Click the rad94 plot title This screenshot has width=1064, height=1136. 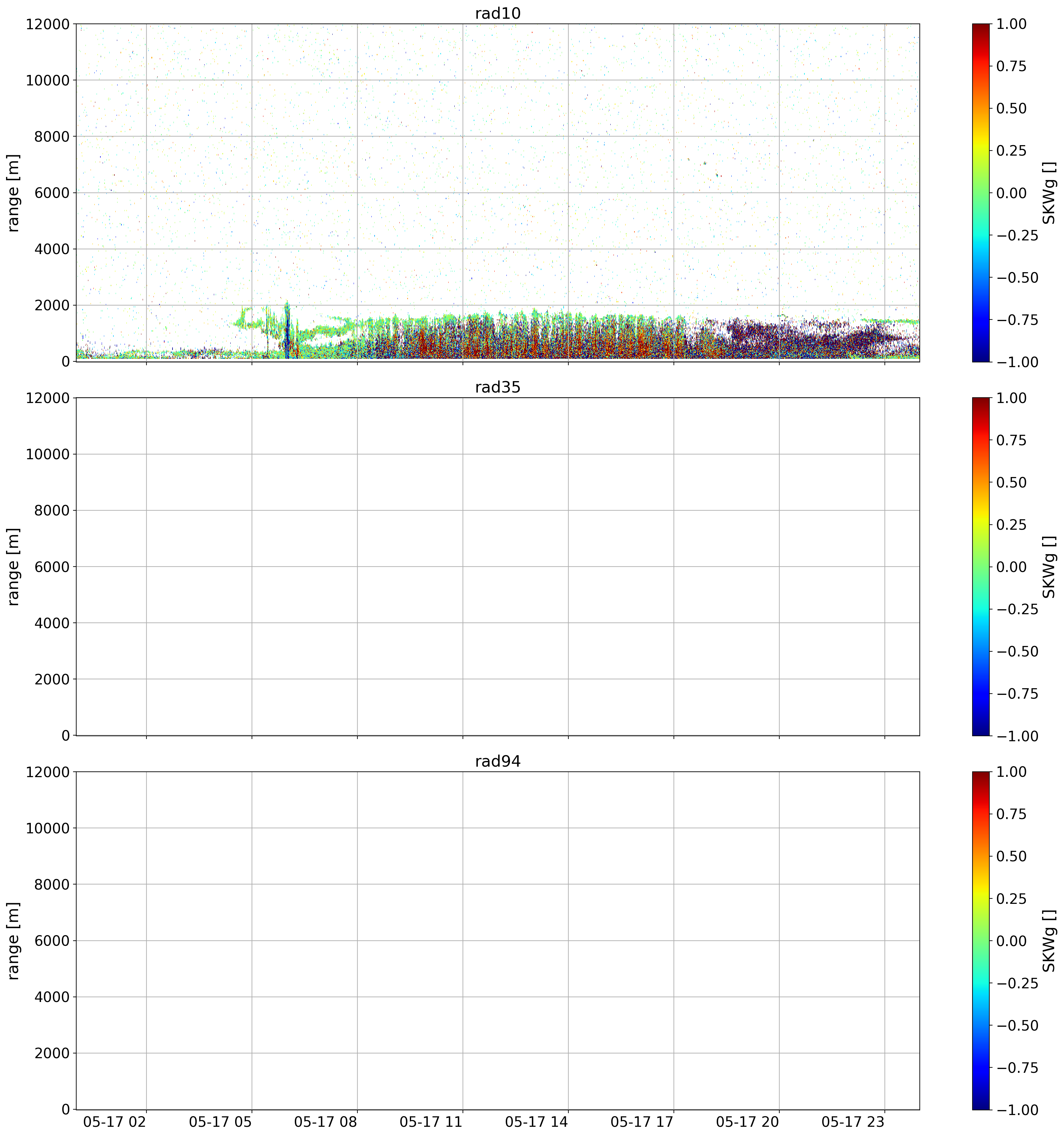[x=498, y=762]
